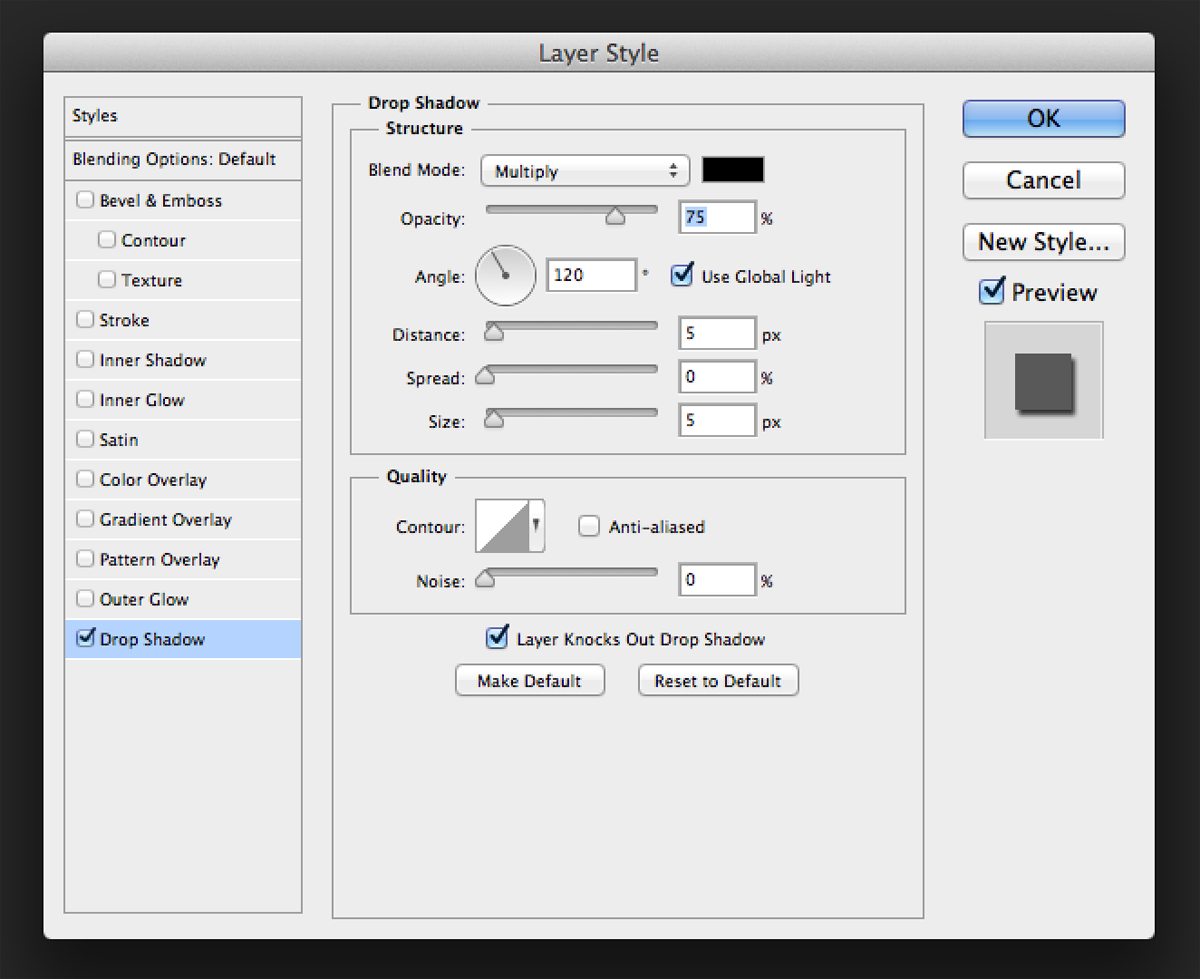Click the Noise value field
Screen dimensions: 1200x979
[x=717, y=580]
